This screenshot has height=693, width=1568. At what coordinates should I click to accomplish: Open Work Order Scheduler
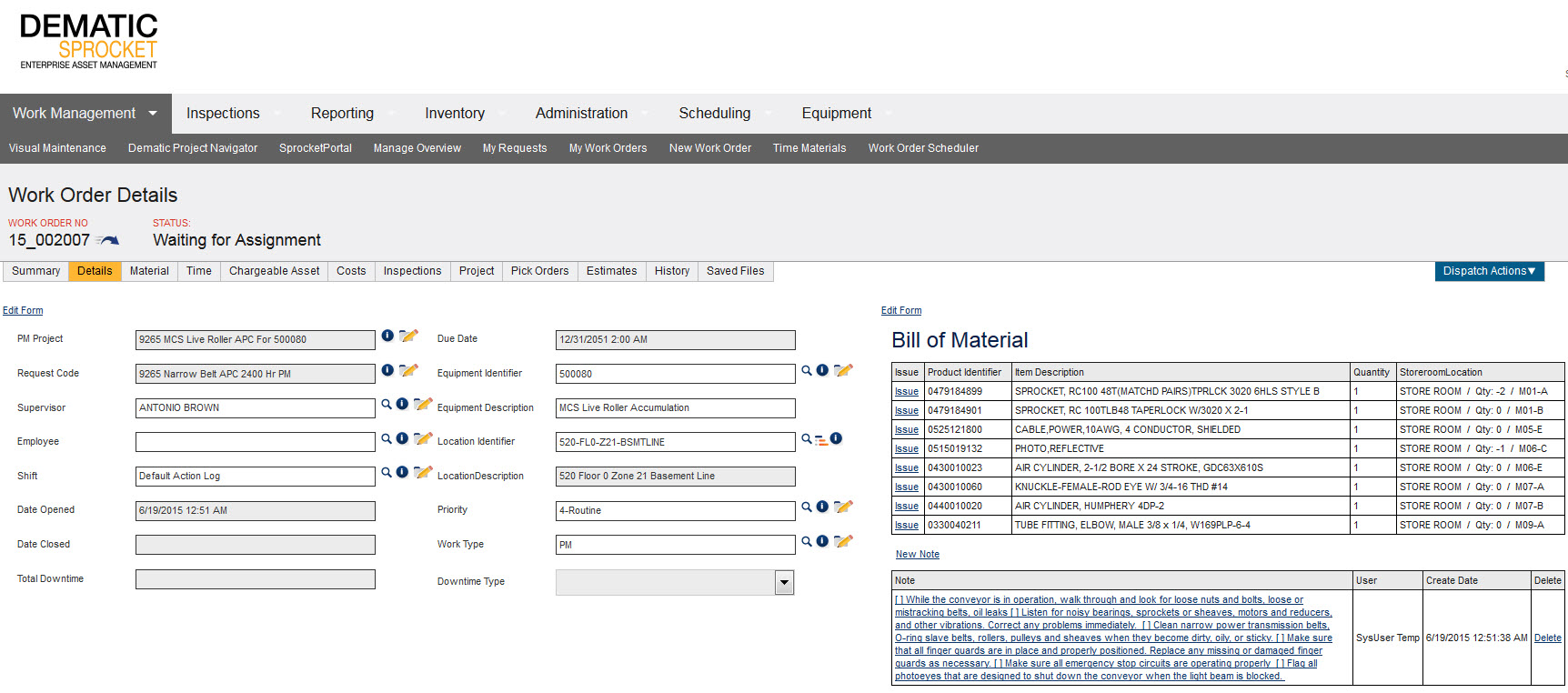pyautogui.click(x=923, y=148)
